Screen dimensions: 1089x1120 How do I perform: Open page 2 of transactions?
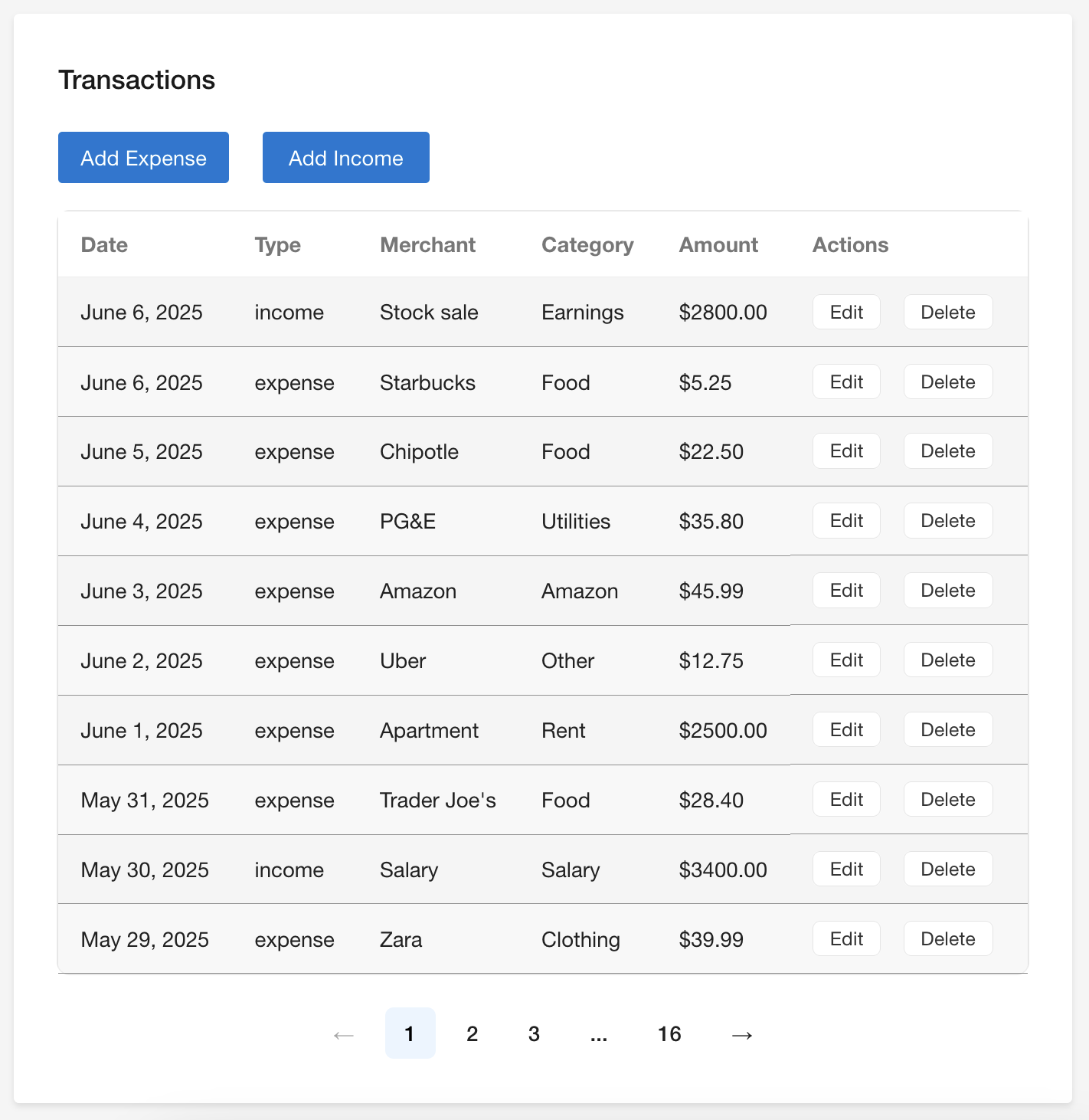tap(472, 1033)
